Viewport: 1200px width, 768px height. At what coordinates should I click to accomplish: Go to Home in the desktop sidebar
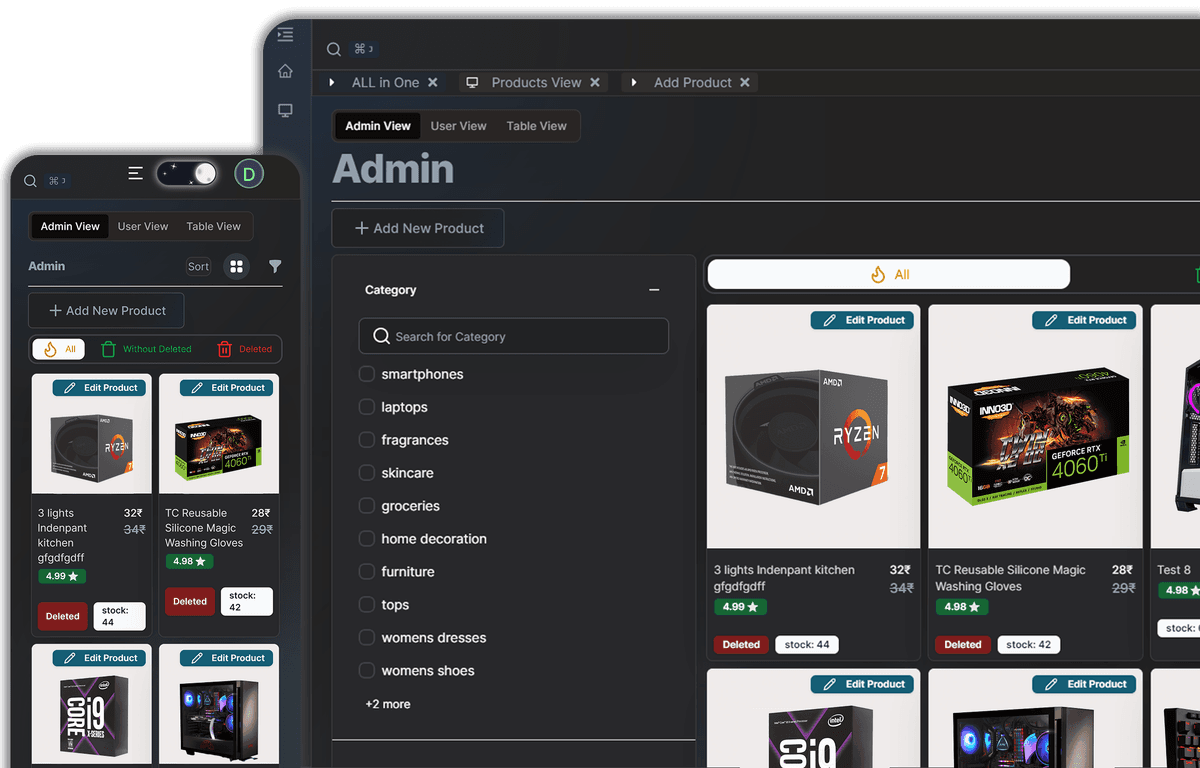pos(285,71)
